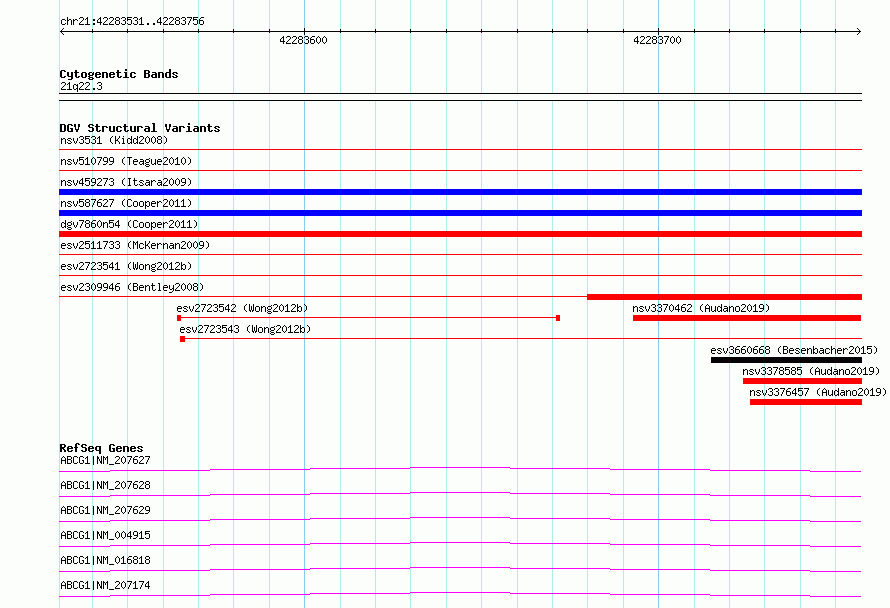Open transcript ABCG1|NM_207628

click(x=105, y=485)
